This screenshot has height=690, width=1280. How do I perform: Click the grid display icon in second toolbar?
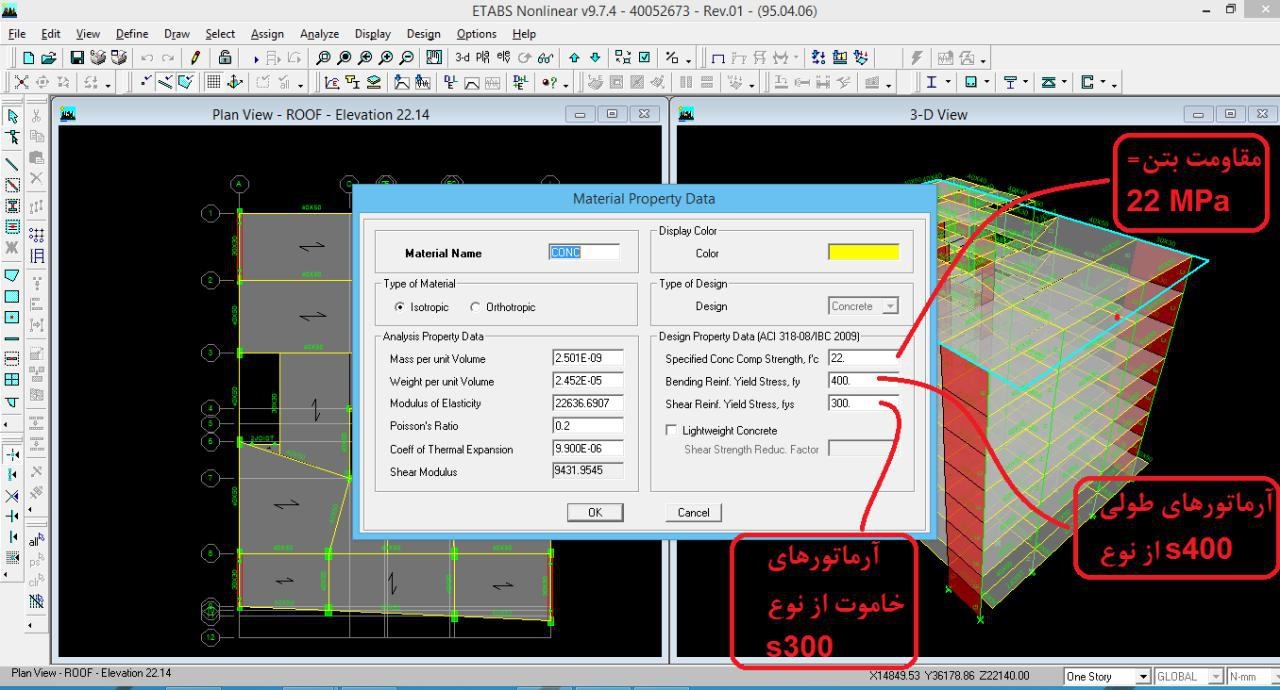pyautogui.click(x=214, y=82)
